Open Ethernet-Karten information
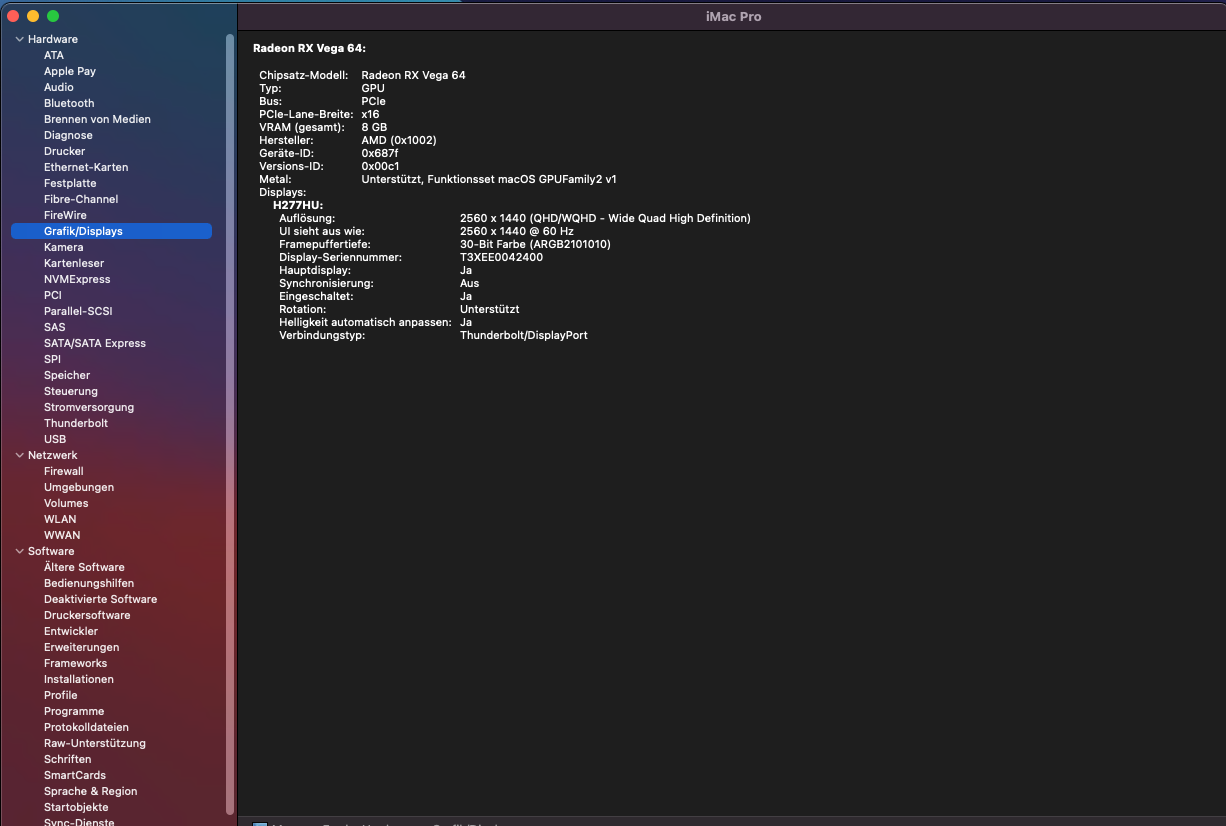 click(86, 167)
